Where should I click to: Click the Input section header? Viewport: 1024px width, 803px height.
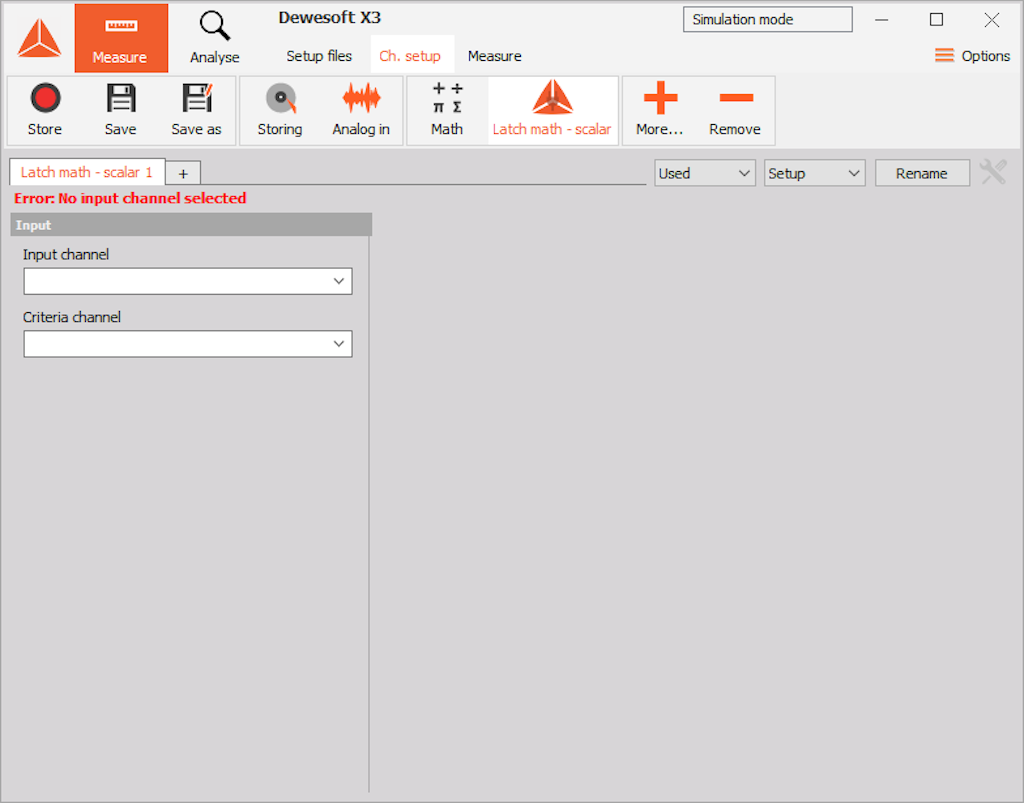pyautogui.click(x=191, y=225)
